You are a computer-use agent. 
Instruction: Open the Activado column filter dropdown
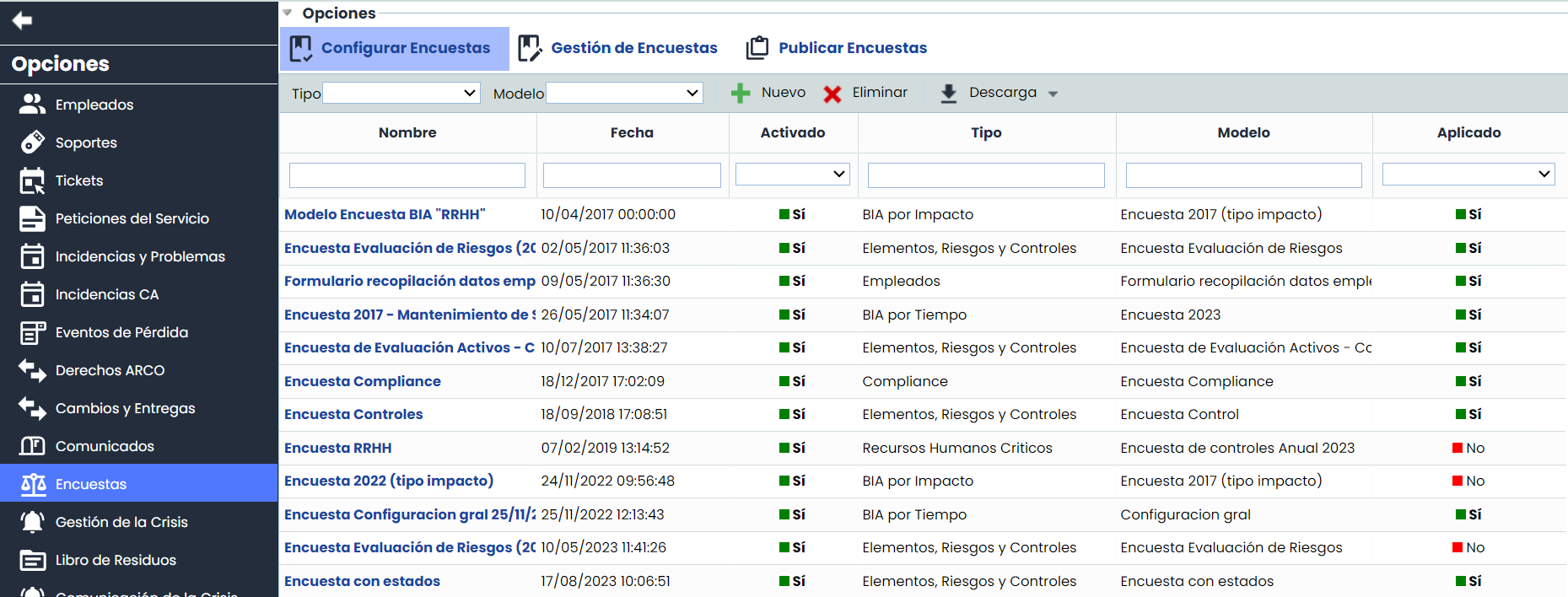pos(792,175)
